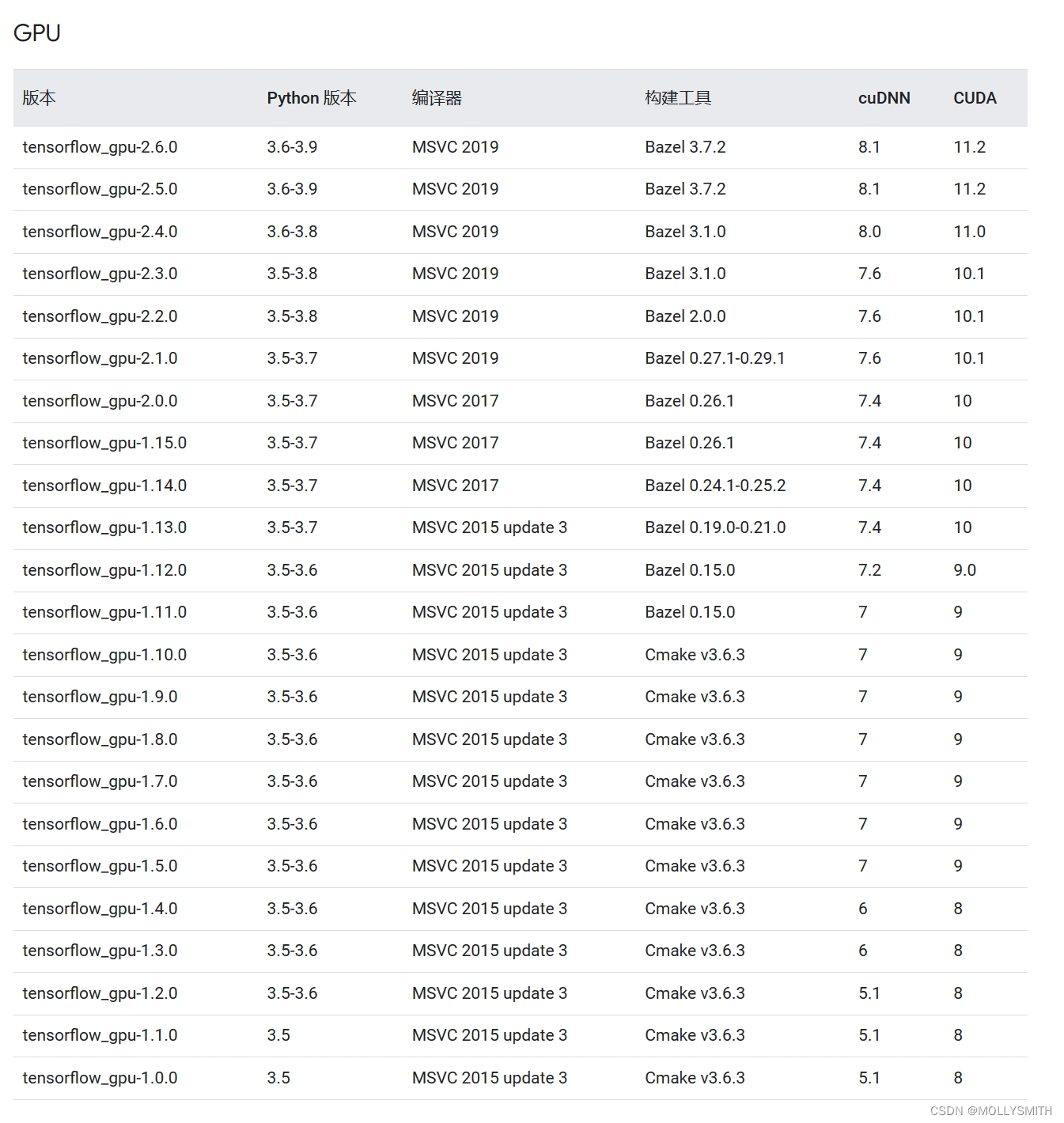Click Python 3.5 in the tensorflow_gpu-1.1.0 row

pyautogui.click(x=278, y=1035)
